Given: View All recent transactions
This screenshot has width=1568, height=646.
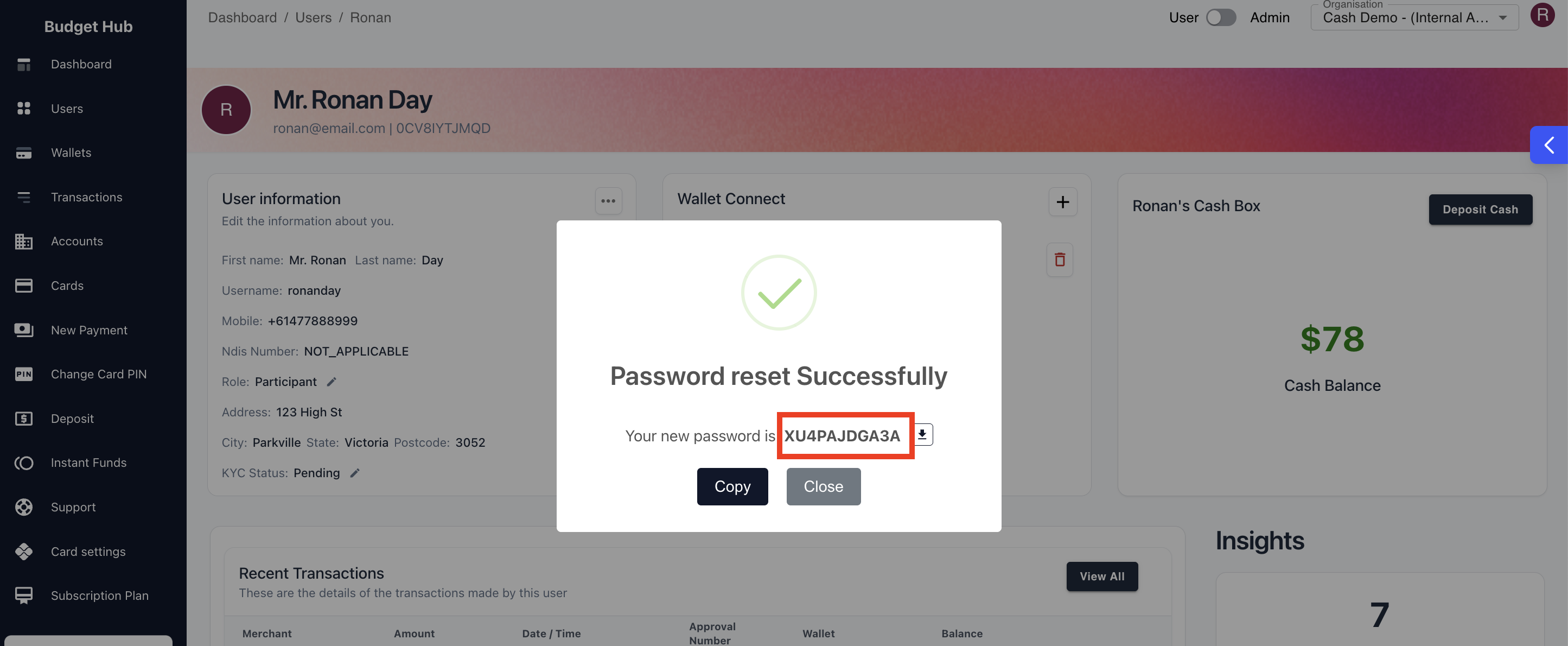Looking at the screenshot, I should click(1102, 576).
